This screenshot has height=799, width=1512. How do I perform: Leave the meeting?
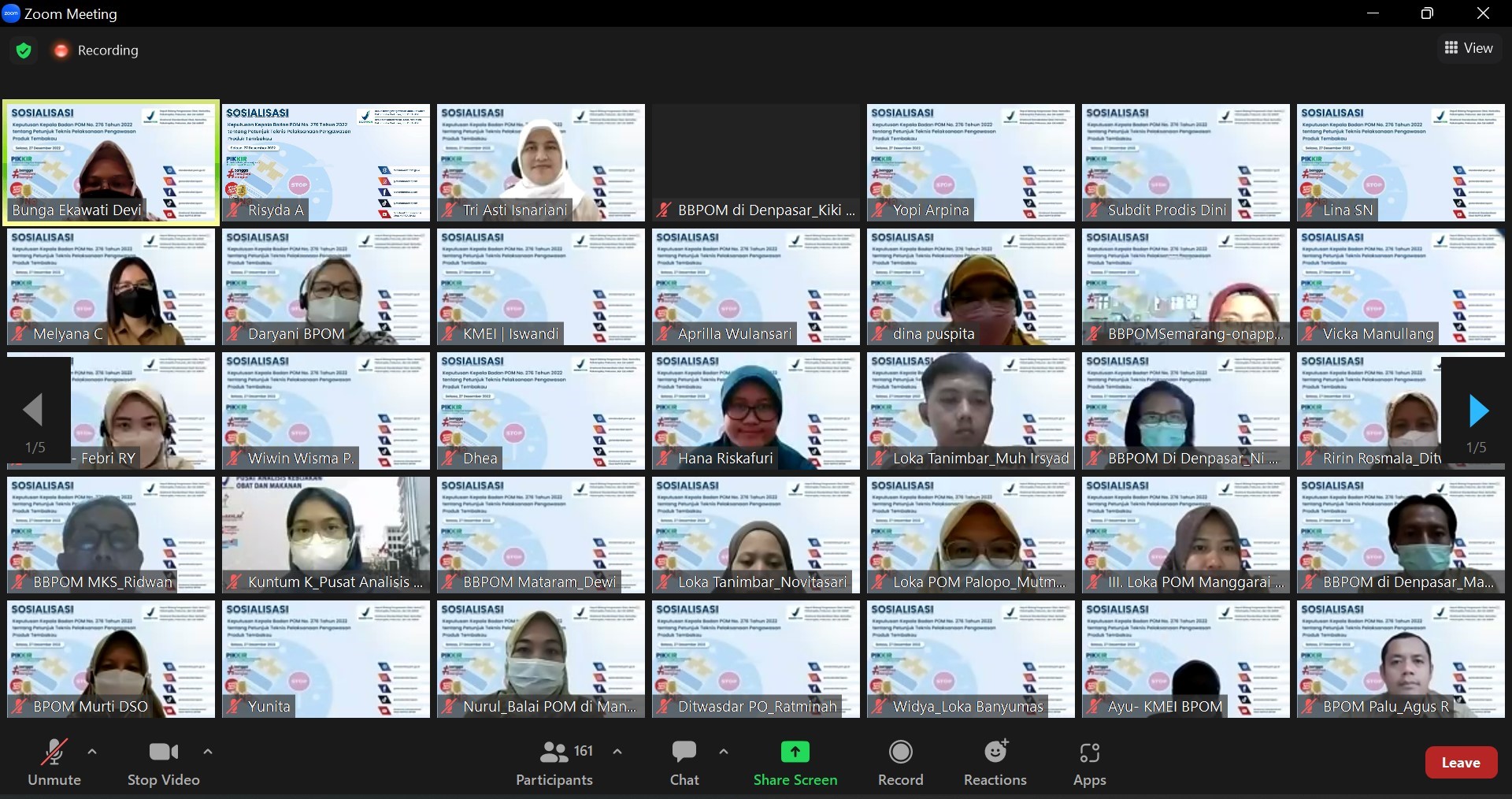click(1461, 762)
